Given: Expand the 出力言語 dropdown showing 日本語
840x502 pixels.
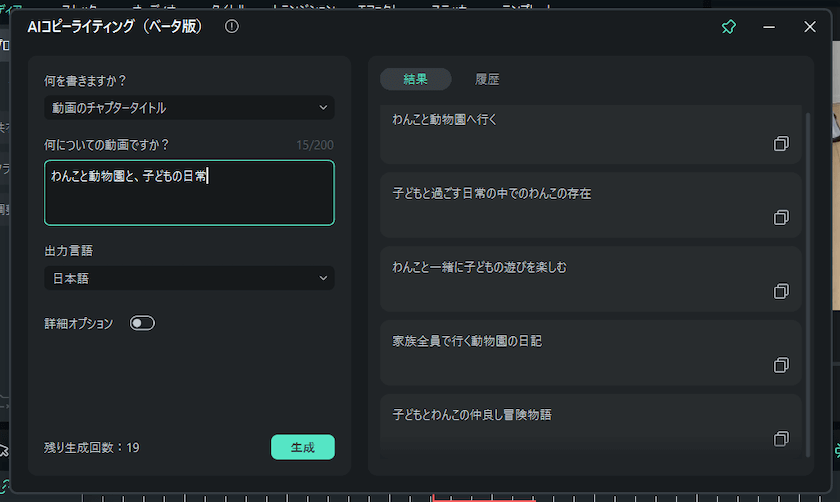Looking at the screenshot, I should [x=189, y=278].
